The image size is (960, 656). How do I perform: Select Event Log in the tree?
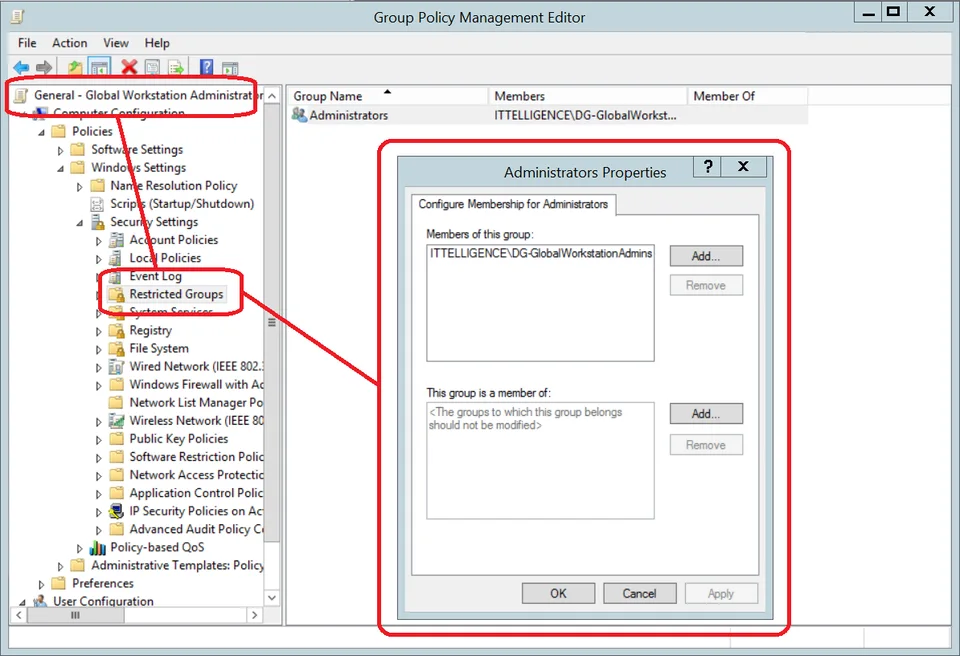[156, 276]
